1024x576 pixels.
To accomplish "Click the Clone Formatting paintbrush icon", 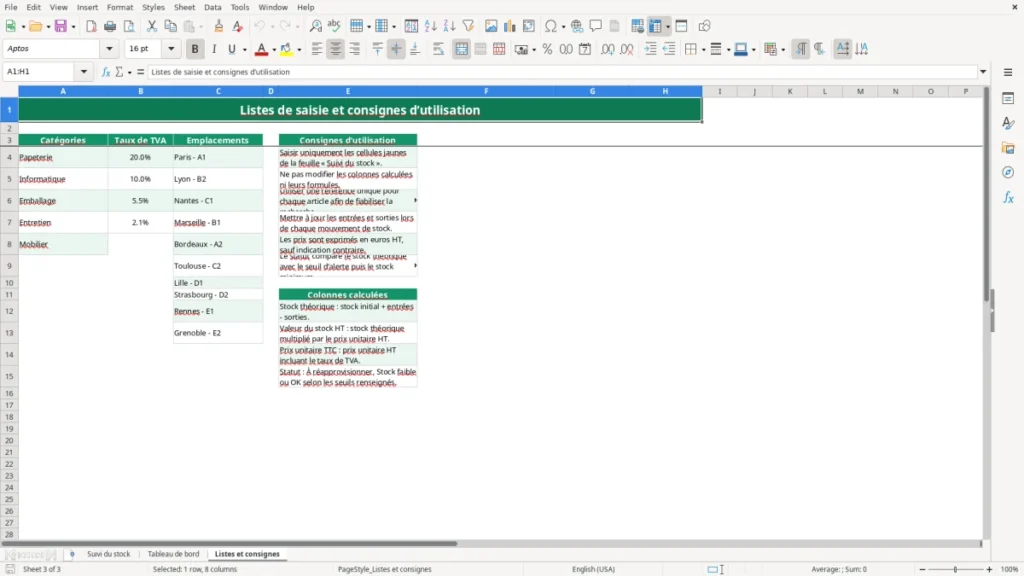I will (219, 26).
